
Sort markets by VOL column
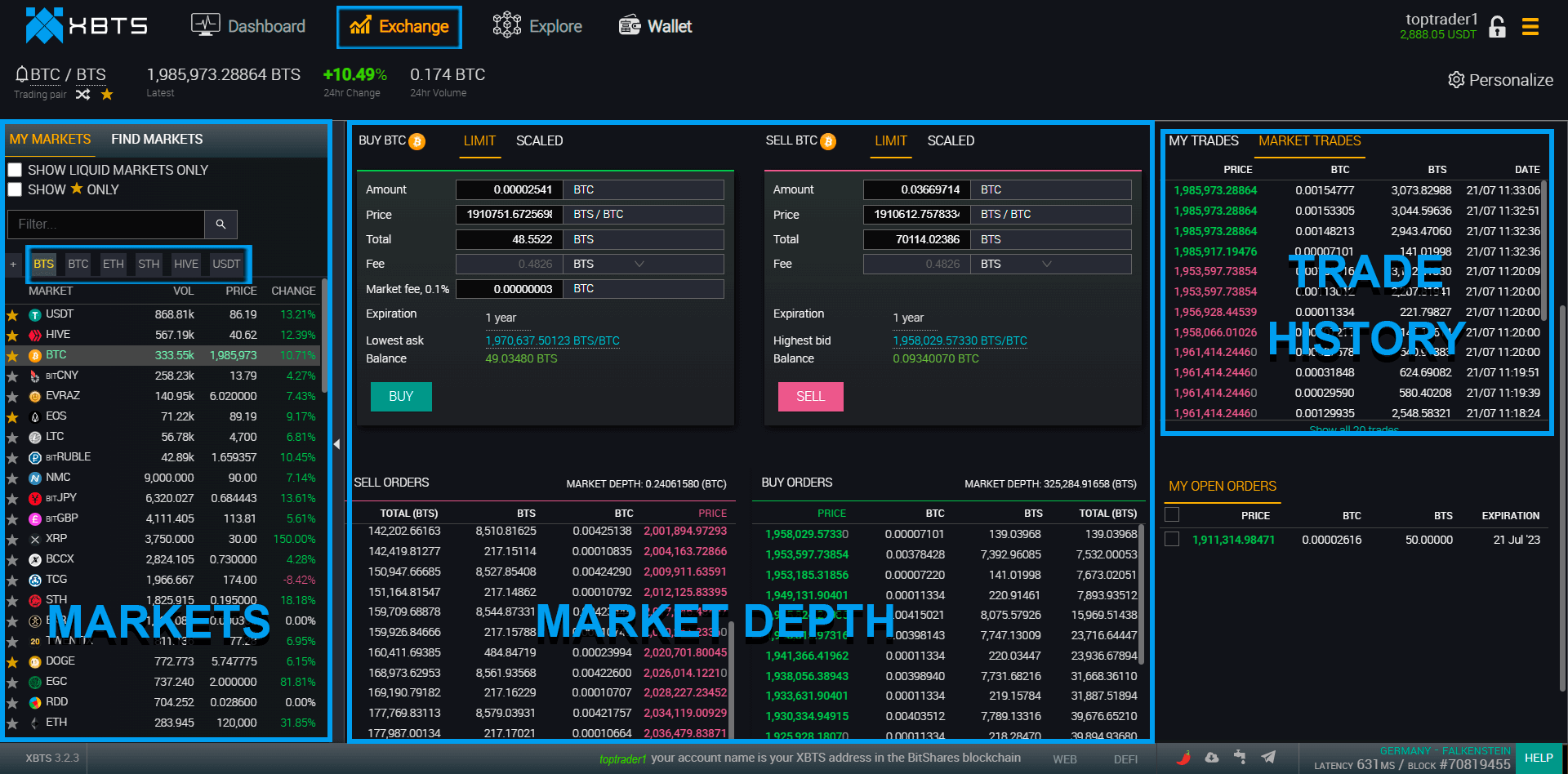coord(183,291)
